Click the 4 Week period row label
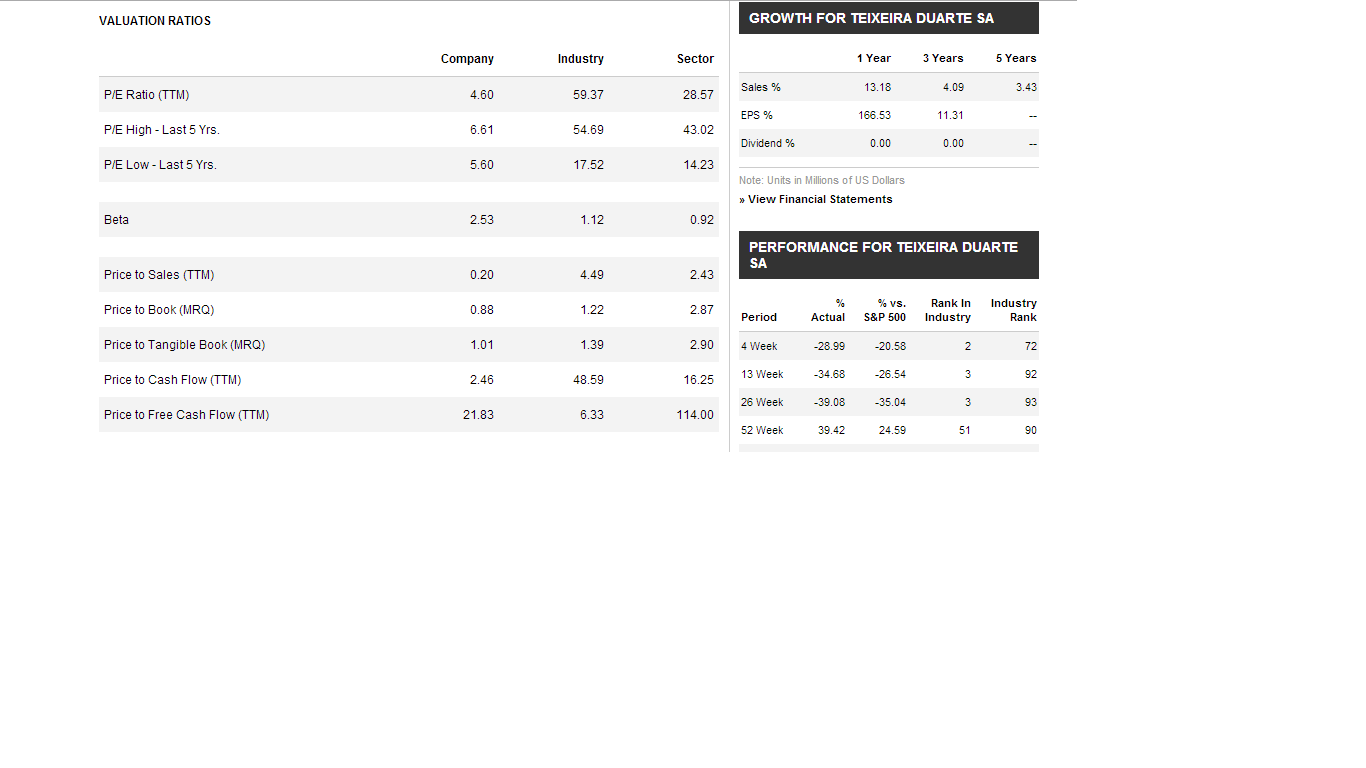Screen dimensions: 1366x768 point(759,346)
